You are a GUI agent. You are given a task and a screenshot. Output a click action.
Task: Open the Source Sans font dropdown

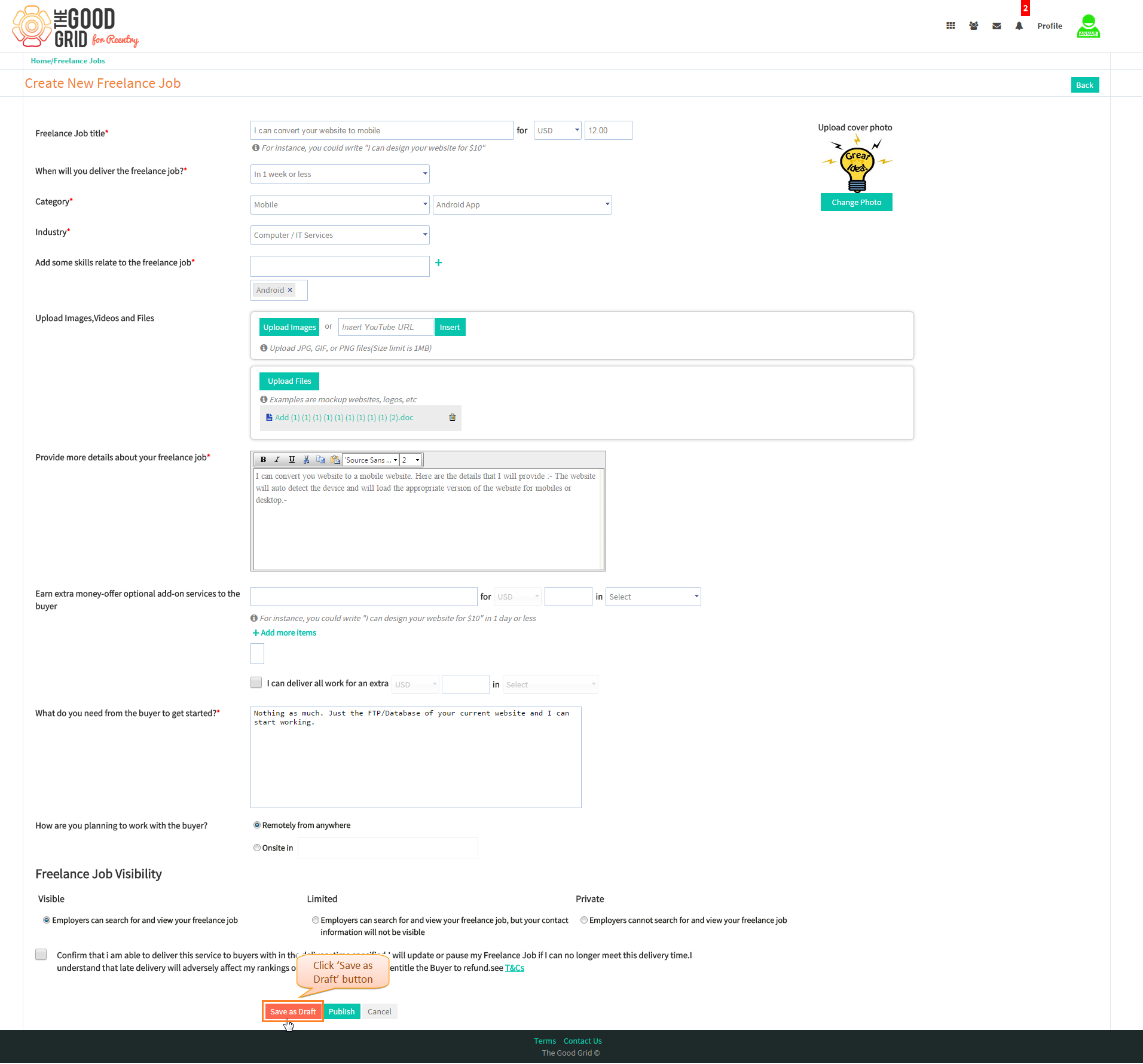371,460
